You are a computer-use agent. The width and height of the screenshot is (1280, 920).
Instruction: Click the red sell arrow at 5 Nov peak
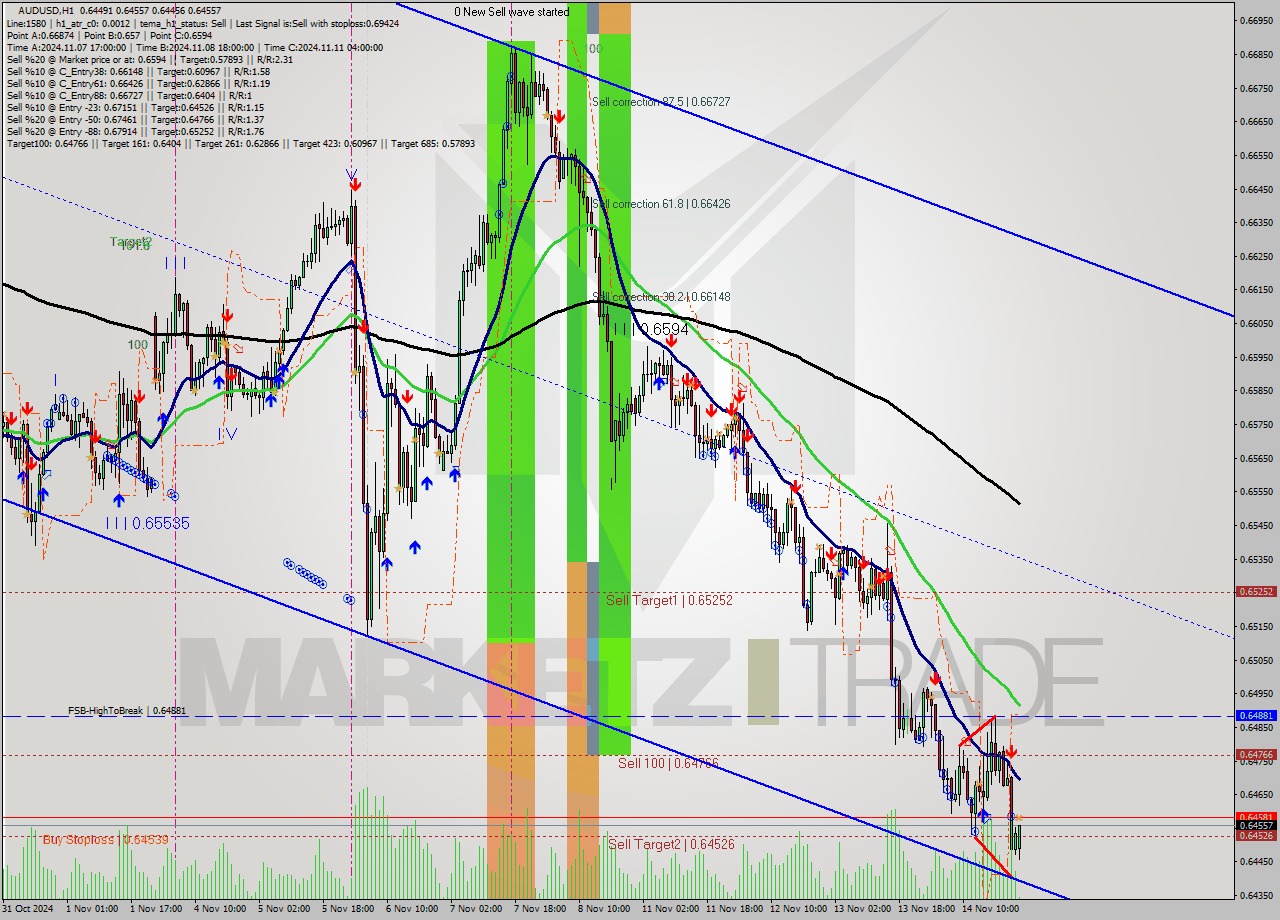pyautogui.click(x=355, y=185)
